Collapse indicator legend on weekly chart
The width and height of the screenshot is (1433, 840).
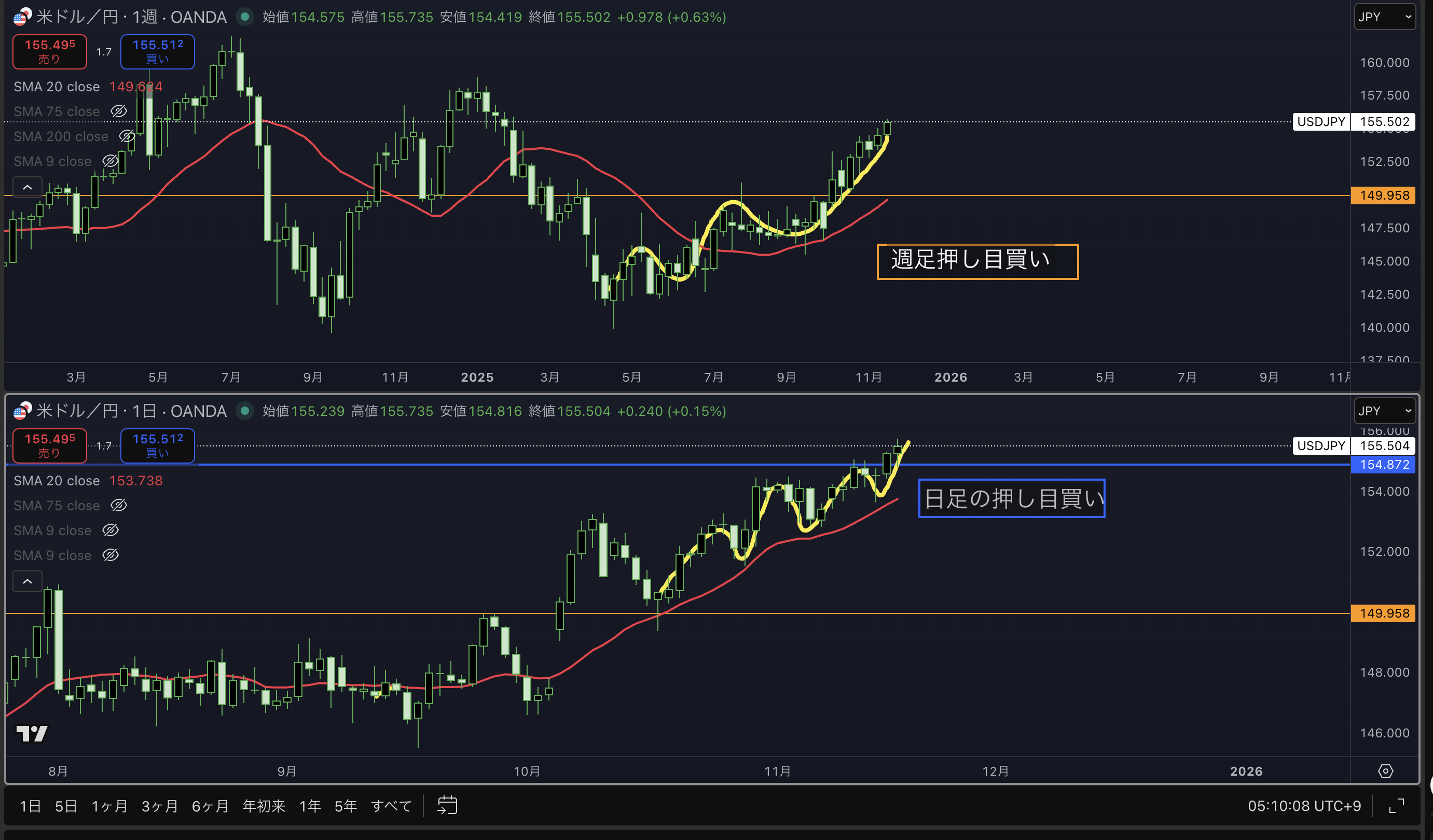[x=27, y=187]
